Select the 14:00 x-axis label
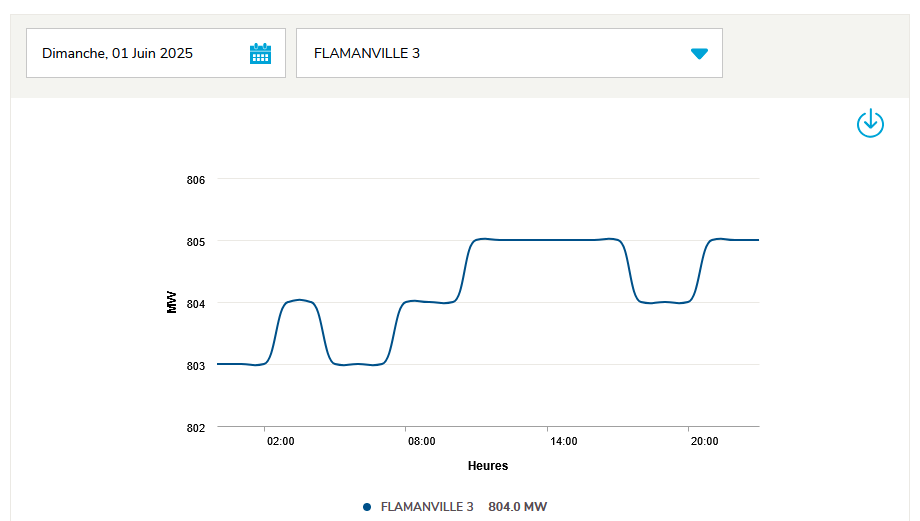This screenshot has width=920, height=521. [562, 441]
